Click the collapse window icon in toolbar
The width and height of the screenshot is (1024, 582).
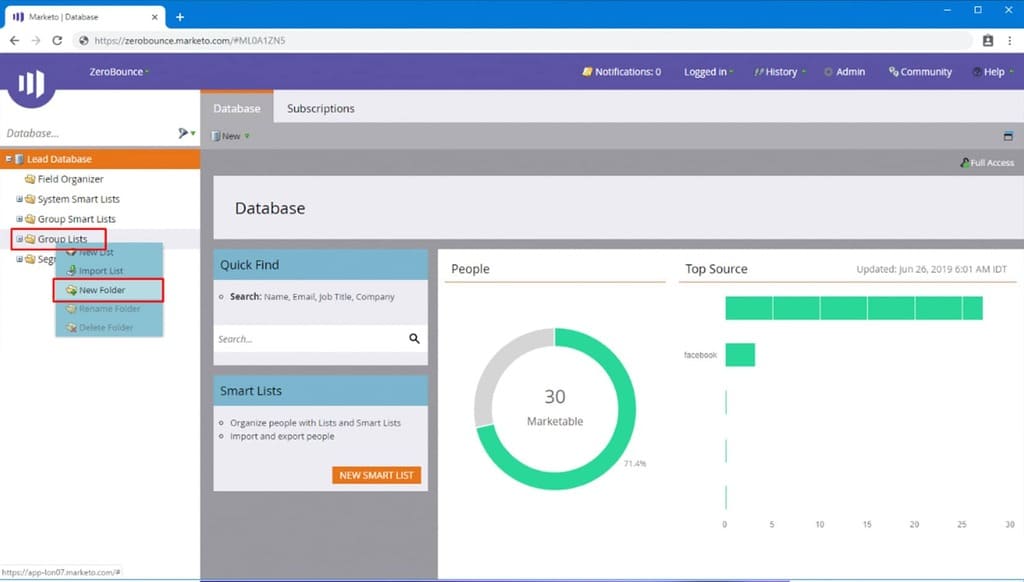coord(1008,136)
